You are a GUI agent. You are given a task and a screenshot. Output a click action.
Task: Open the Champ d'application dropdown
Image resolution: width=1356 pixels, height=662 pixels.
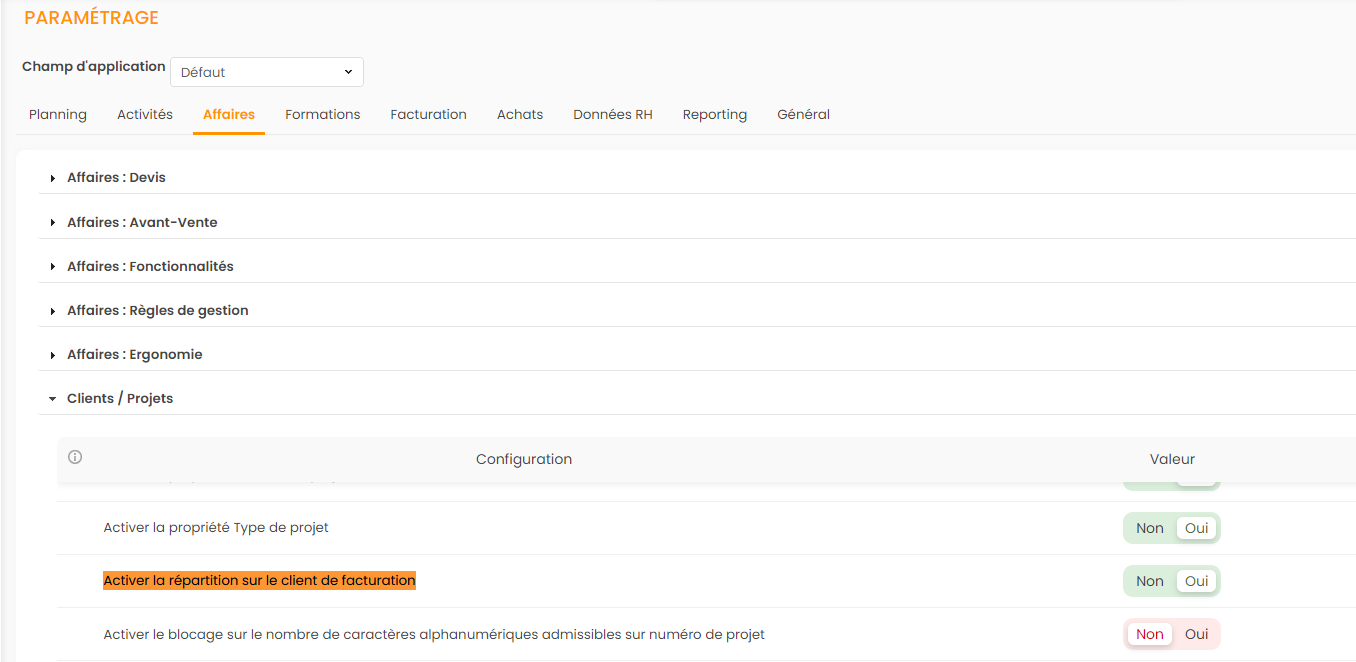(x=267, y=72)
